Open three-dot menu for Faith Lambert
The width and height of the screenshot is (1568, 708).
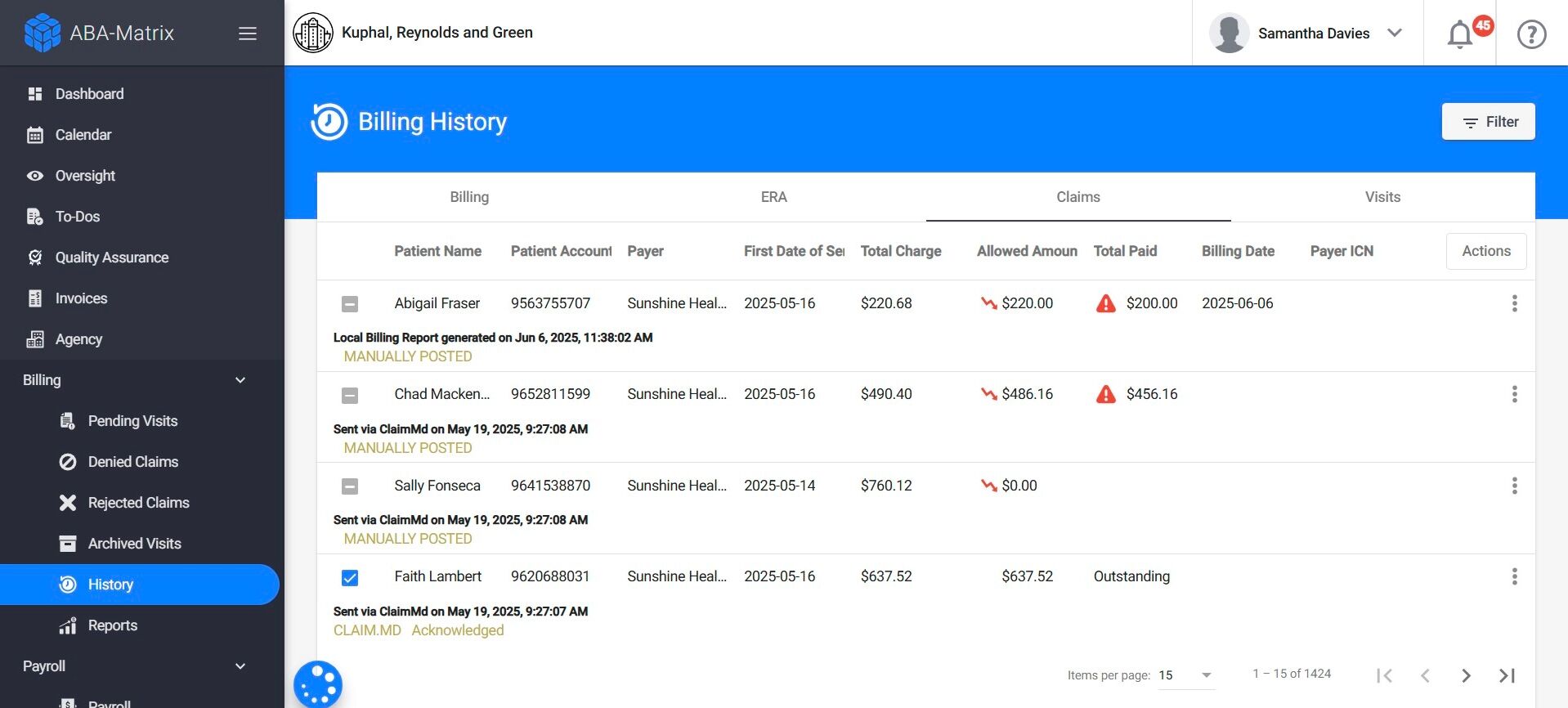point(1514,576)
